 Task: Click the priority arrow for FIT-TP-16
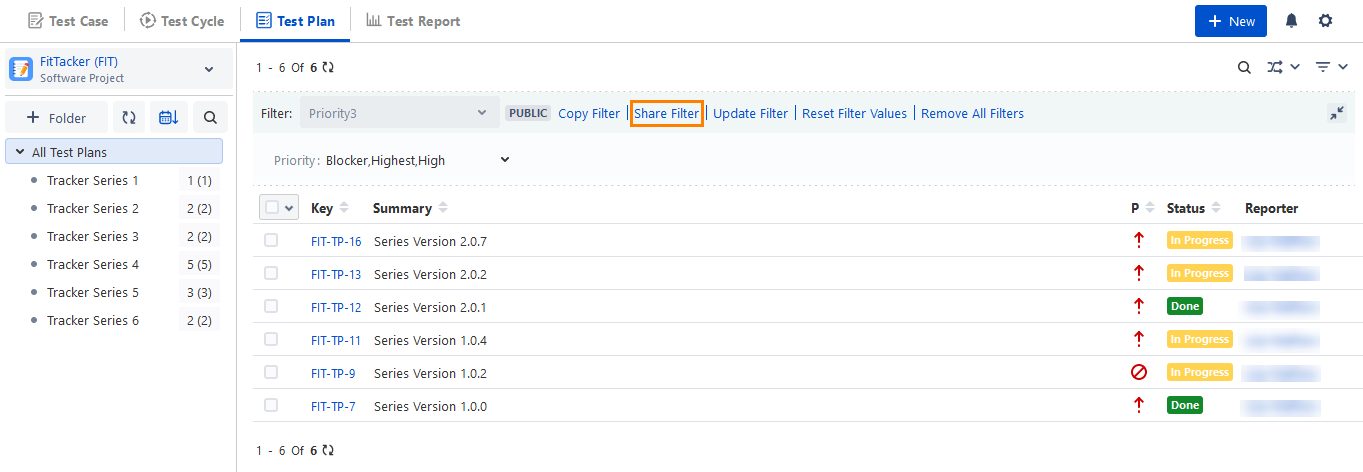(x=1138, y=240)
